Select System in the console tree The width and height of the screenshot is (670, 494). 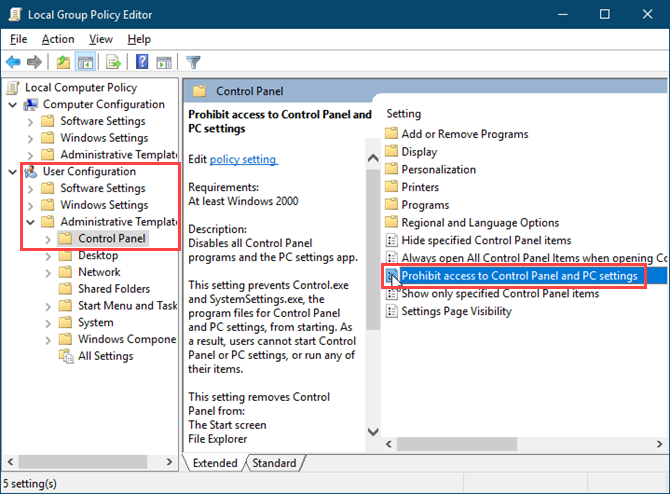click(96, 322)
